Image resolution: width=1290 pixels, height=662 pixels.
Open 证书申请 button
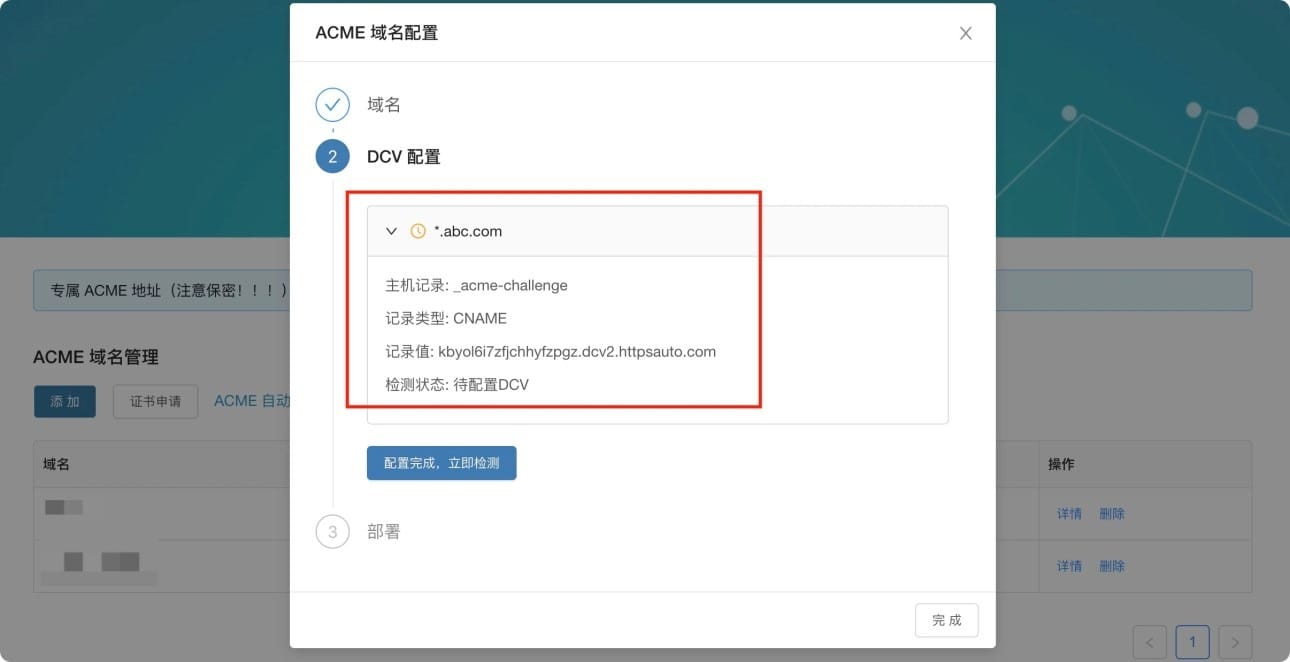tap(155, 401)
